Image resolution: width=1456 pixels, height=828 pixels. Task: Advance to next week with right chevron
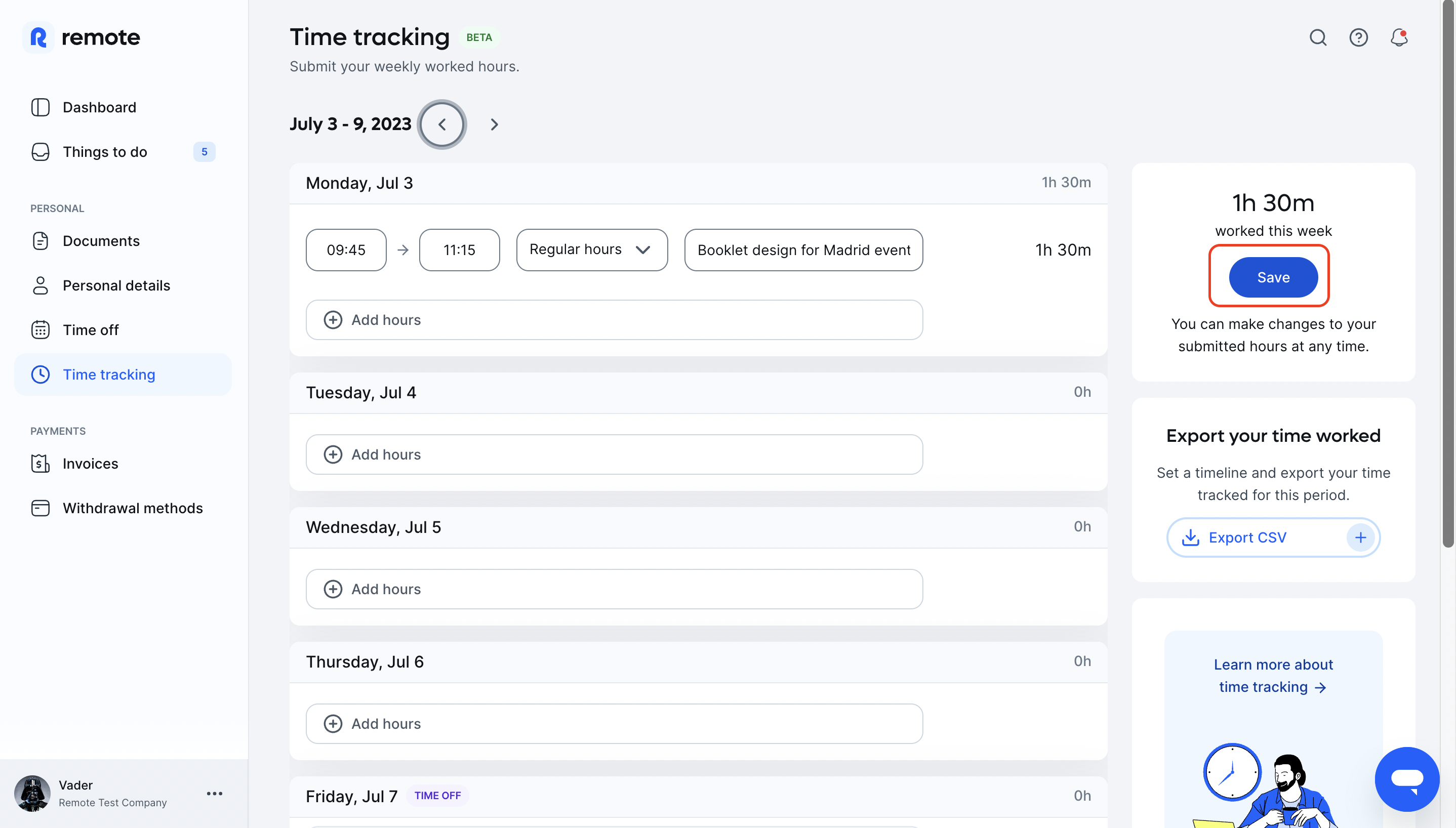coord(494,124)
